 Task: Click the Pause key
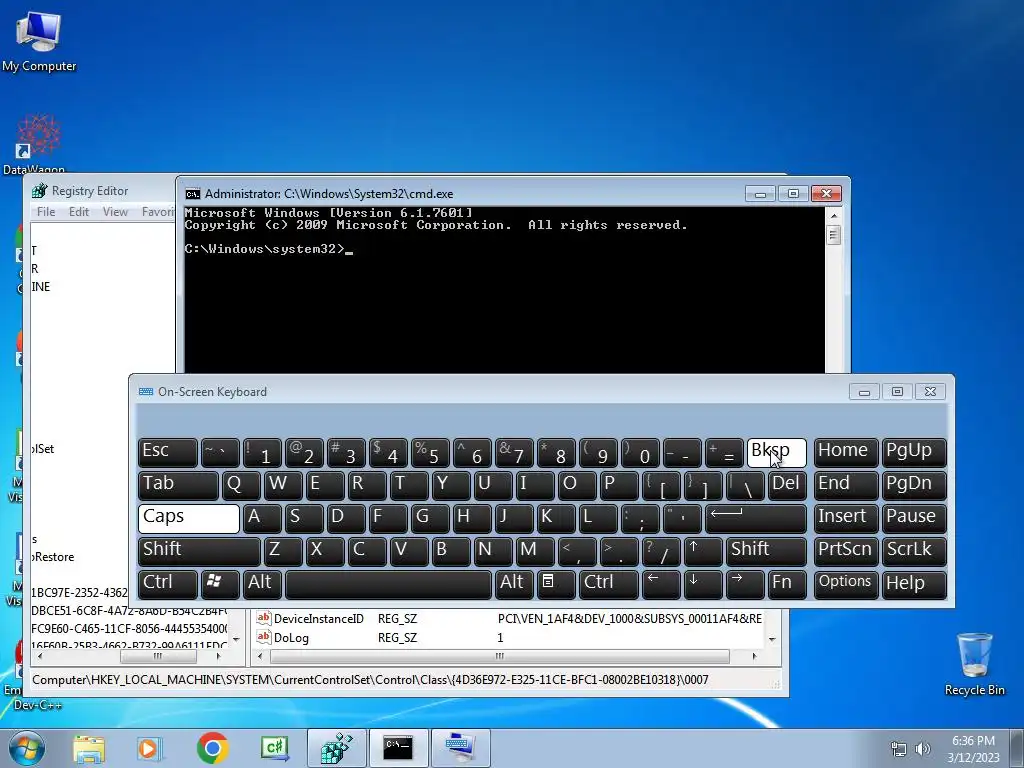point(914,519)
